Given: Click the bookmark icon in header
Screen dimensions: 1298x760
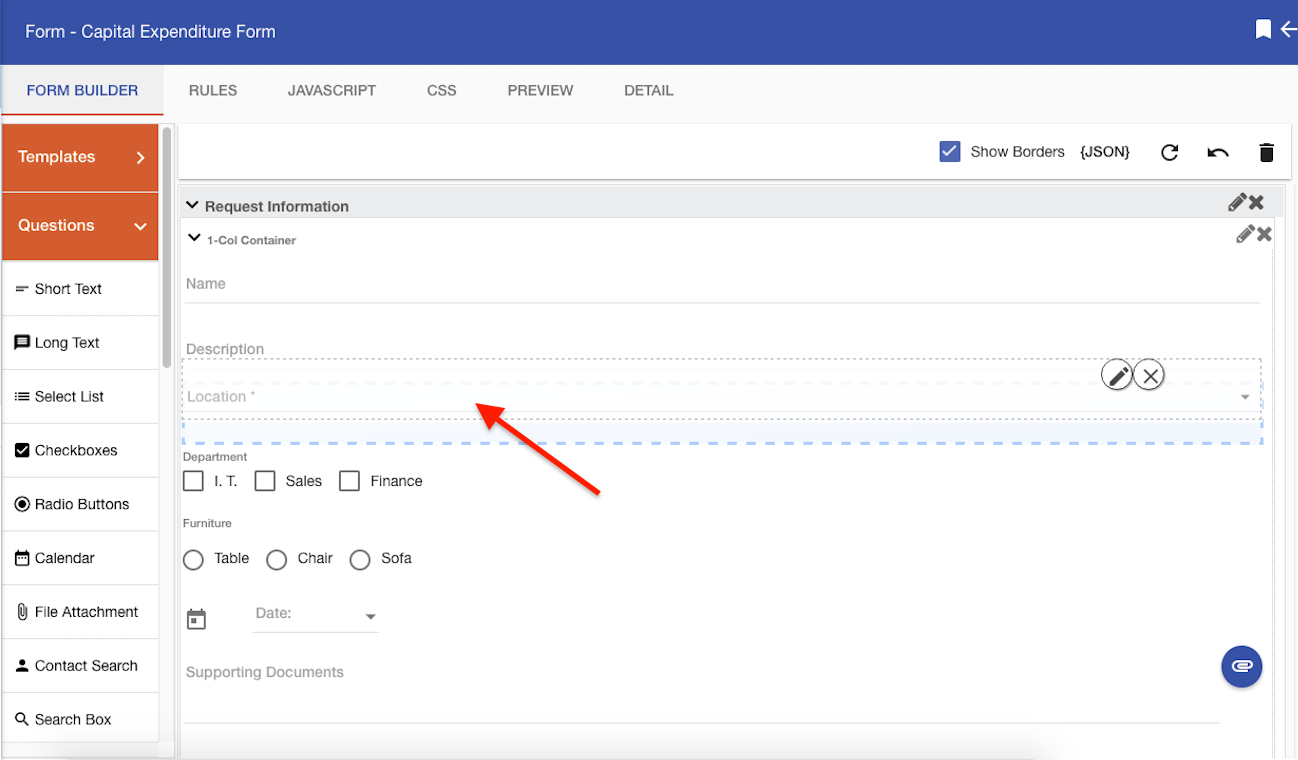Looking at the screenshot, I should pyautogui.click(x=1263, y=29).
